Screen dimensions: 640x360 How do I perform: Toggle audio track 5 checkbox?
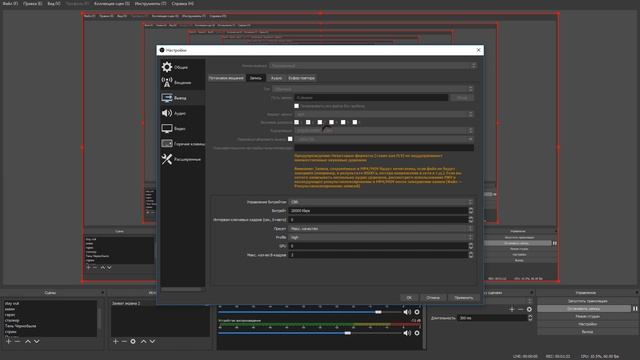(343, 122)
